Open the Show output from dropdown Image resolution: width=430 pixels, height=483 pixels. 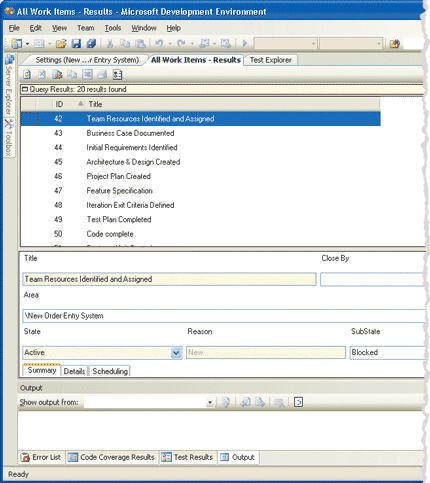210,403
